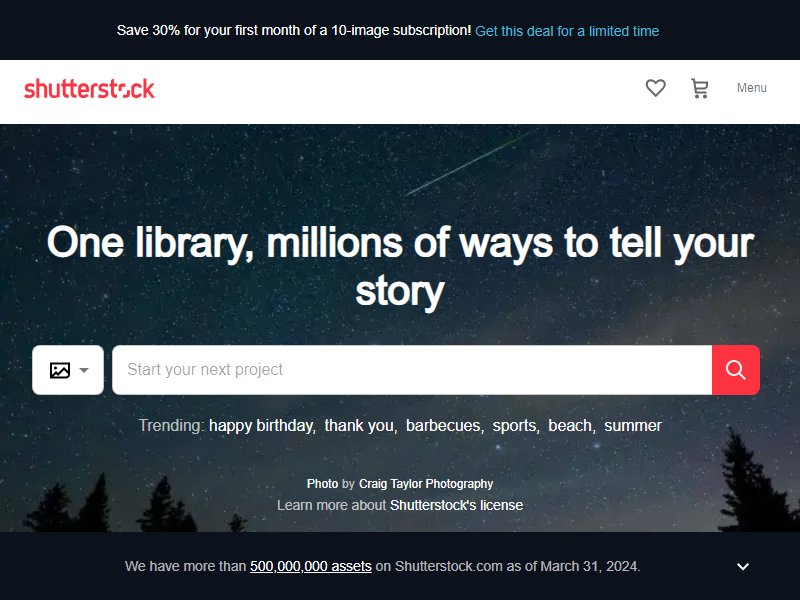
Task: Select trending search barbecues
Action: click(443, 426)
